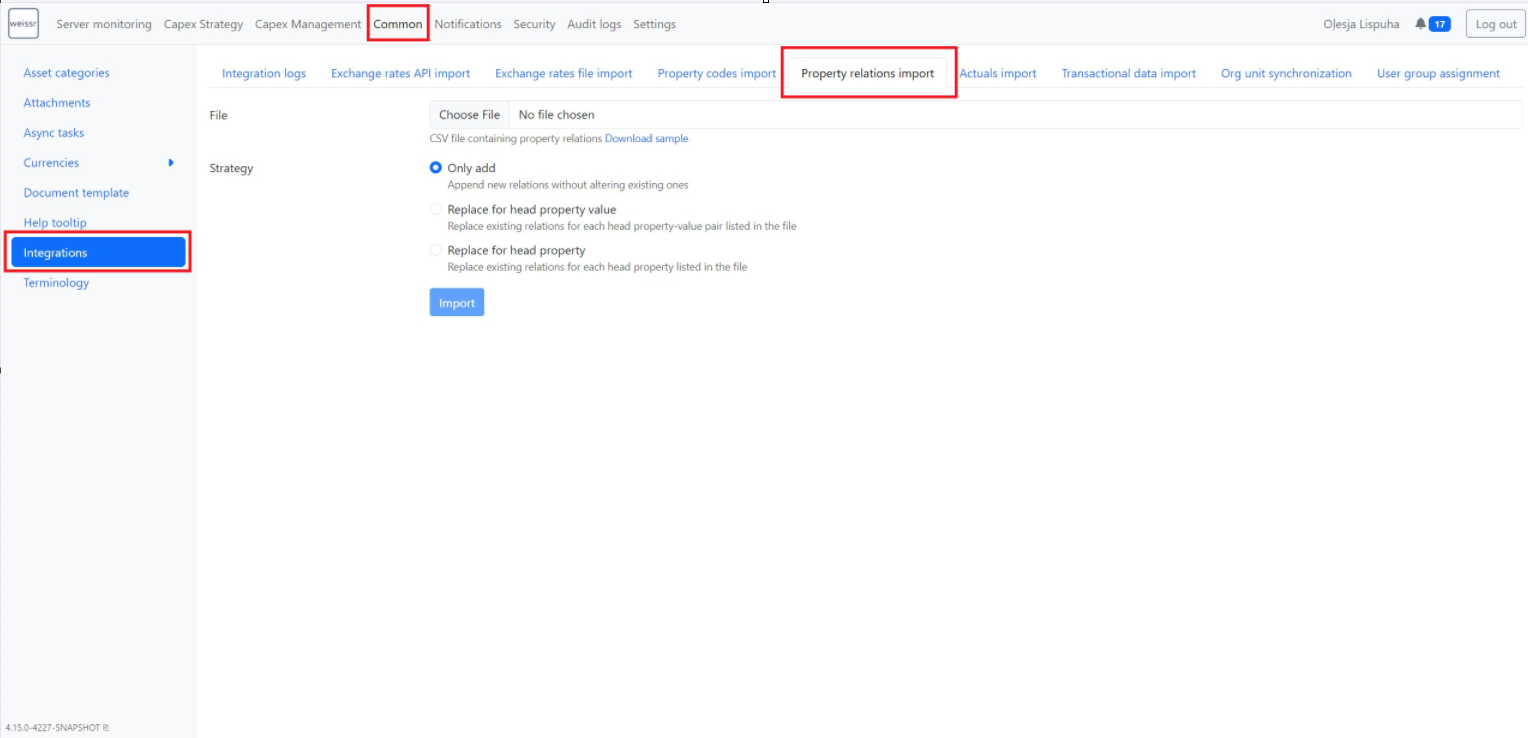This screenshot has height=738, width=1528.
Task: Select the Only add strategy
Action: [x=436, y=168]
